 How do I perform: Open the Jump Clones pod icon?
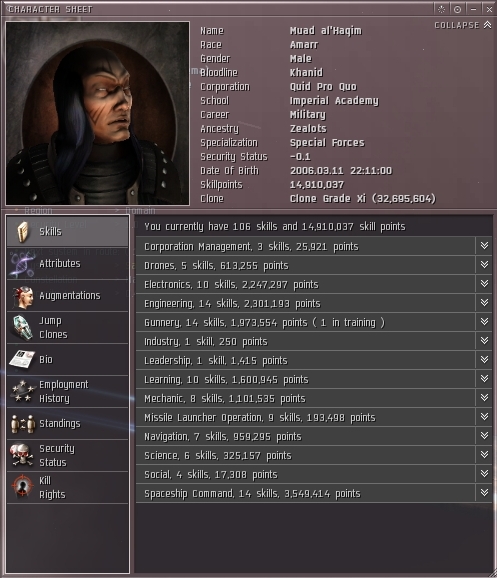tap(23, 327)
